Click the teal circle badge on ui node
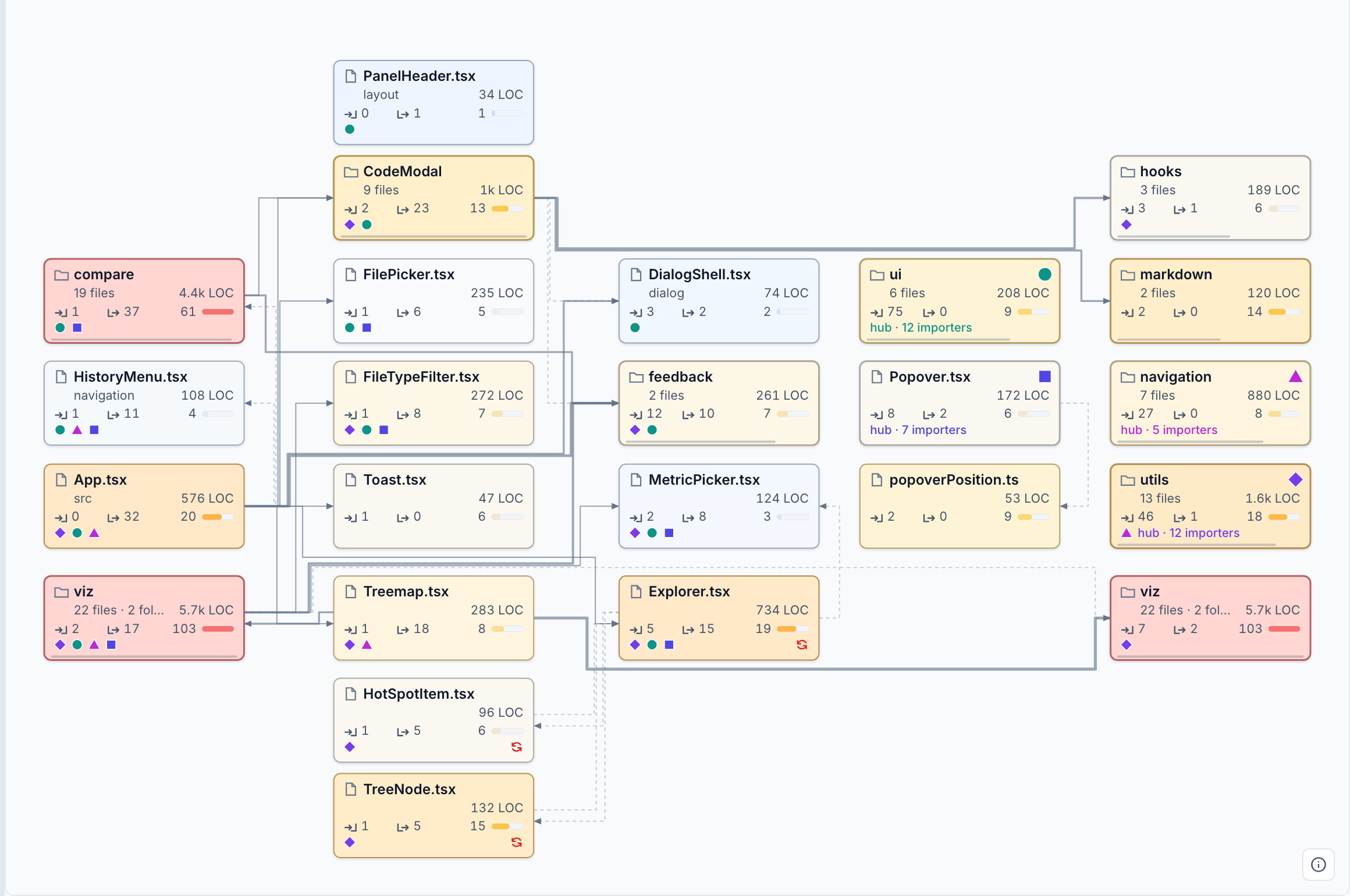Image resolution: width=1350 pixels, height=896 pixels. click(x=1045, y=274)
